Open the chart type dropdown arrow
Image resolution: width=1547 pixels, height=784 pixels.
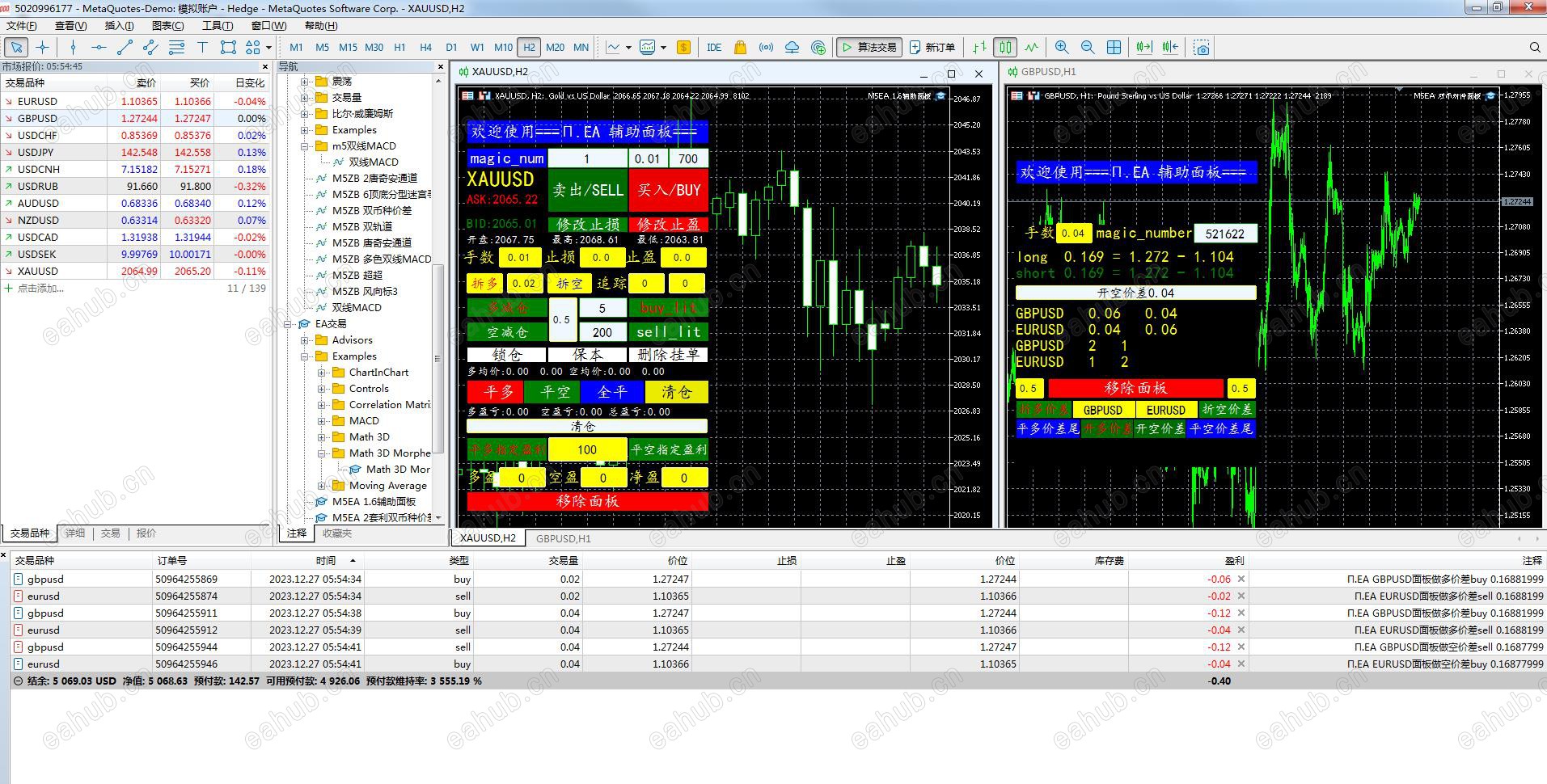(x=628, y=48)
